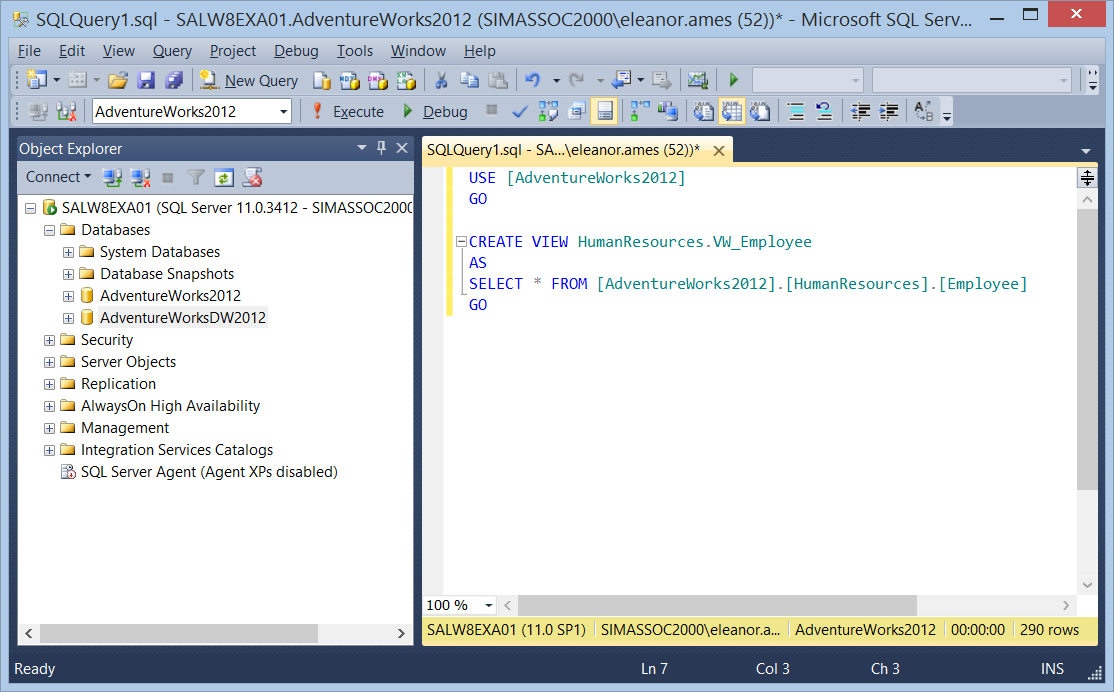
Task: Open the 100 % zoom dropdown
Action: pyautogui.click(x=489, y=605)
